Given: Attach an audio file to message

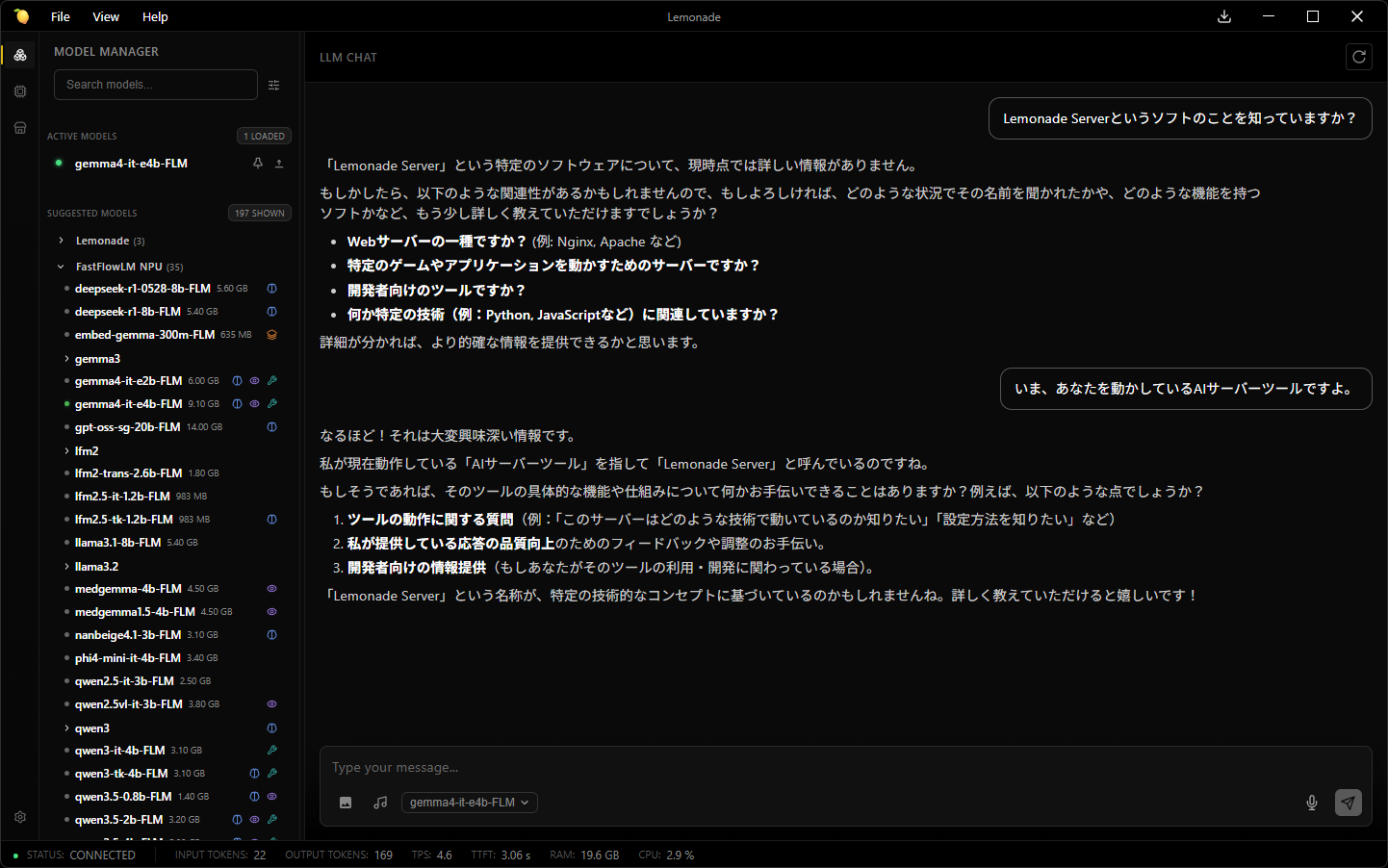Looking at the screenshot, I should coord(380,803).
